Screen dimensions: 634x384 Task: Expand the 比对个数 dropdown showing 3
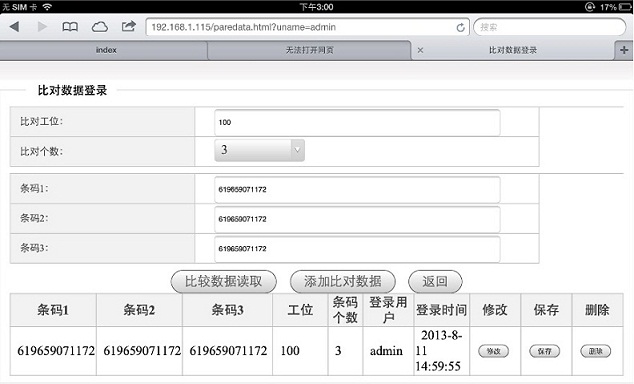pyautogui.click(x=260, y=150)
